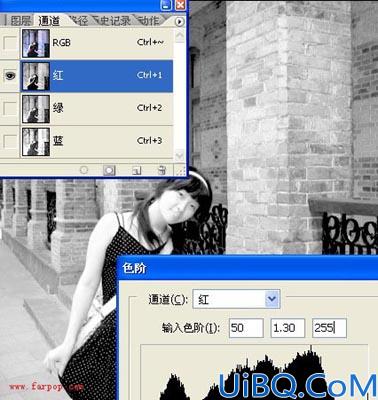The height and width of the screenshot is (400, 378).
Task: Switch to the 图层 tab
Action: (x=21, y=21)
